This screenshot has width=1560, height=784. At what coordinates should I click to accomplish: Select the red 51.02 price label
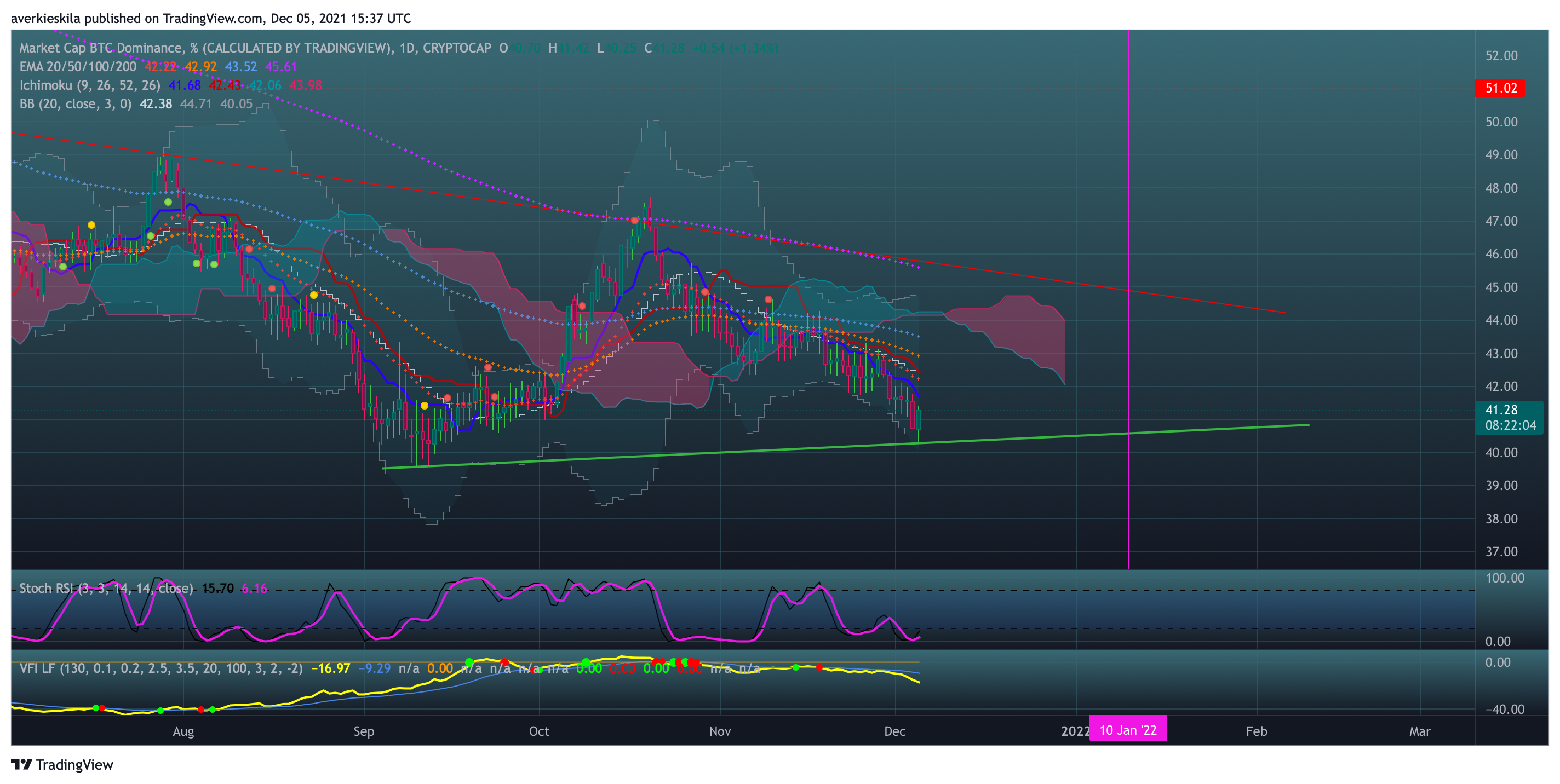(1500, 88)
